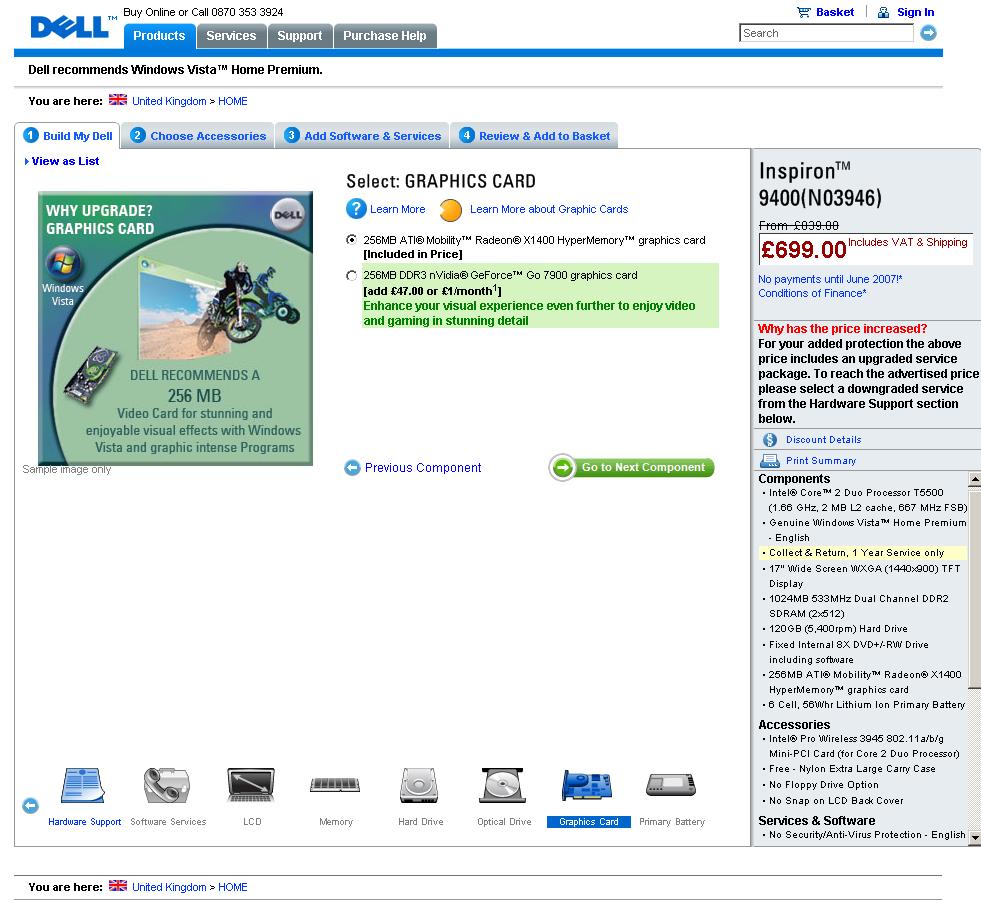The image size is (981, 904).
Task: Click Go to Next Component button label
Action: click(643, 467)
